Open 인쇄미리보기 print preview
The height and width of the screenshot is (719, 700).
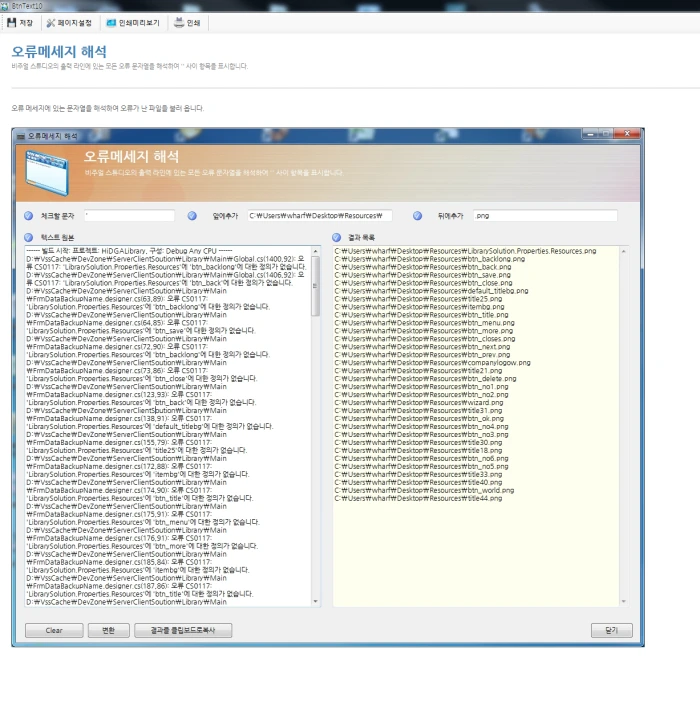pos(133,22)
